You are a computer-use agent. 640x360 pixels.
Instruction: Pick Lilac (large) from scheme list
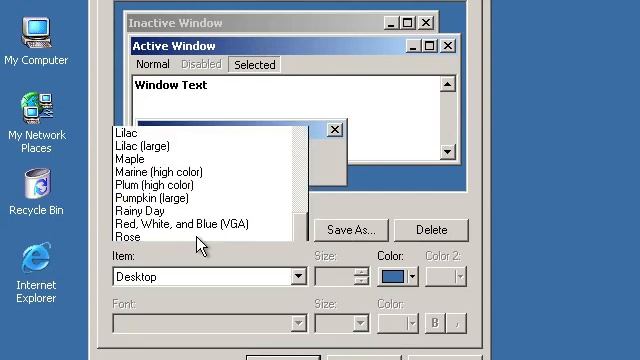point(203,146)
